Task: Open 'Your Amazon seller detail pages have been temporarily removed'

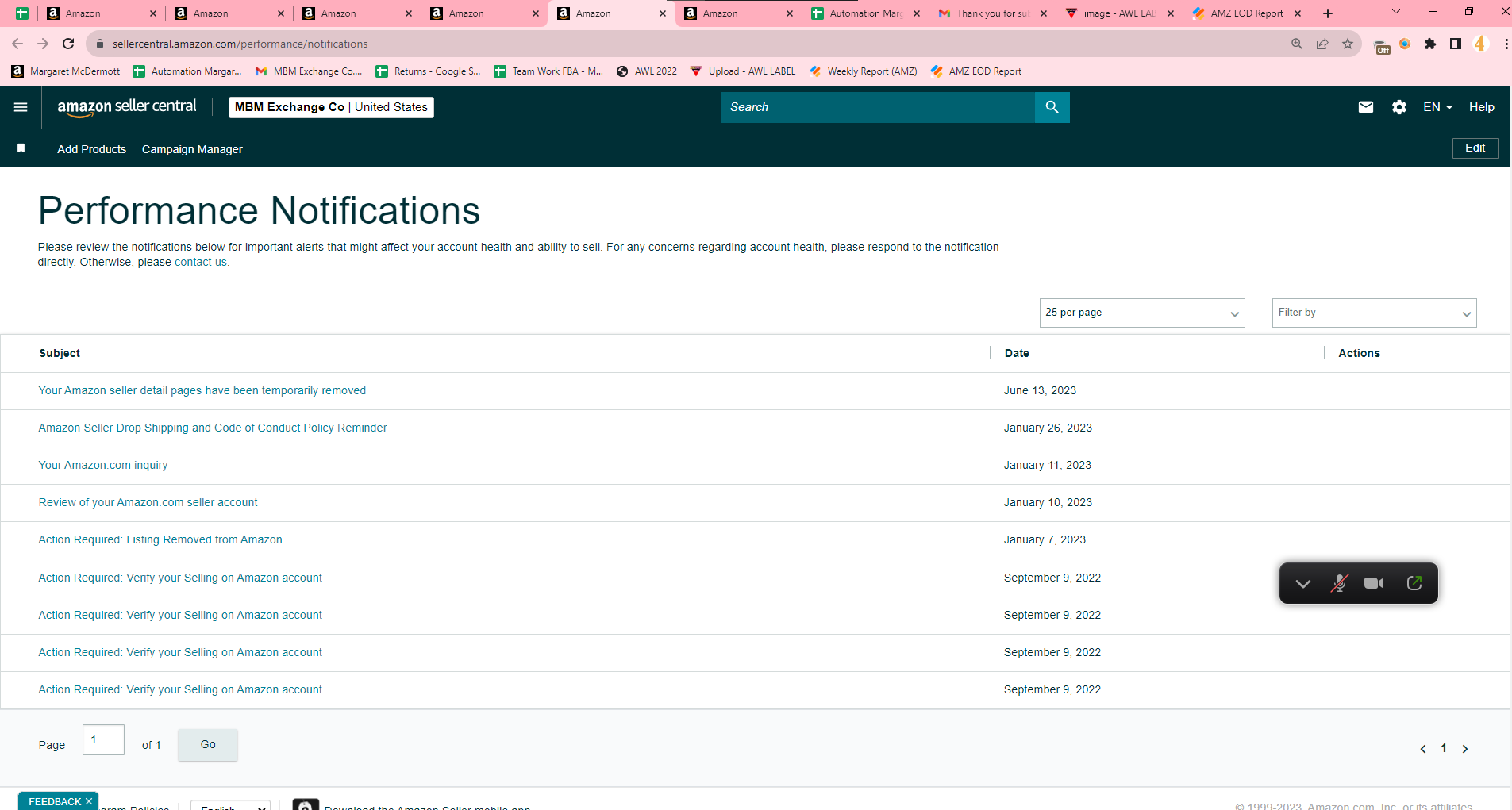Action: [x=202, y=390]
